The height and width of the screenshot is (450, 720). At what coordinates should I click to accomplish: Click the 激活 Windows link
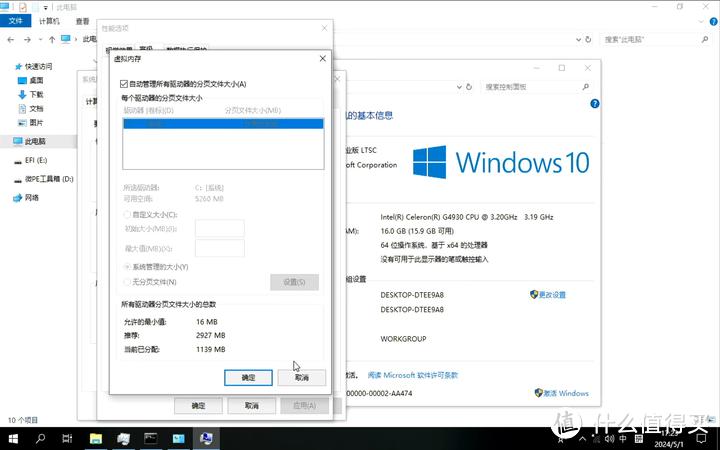(565, 393)
